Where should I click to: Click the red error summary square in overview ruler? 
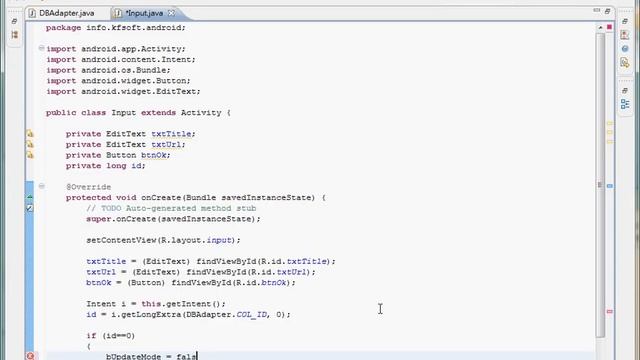tap(609, 27)
